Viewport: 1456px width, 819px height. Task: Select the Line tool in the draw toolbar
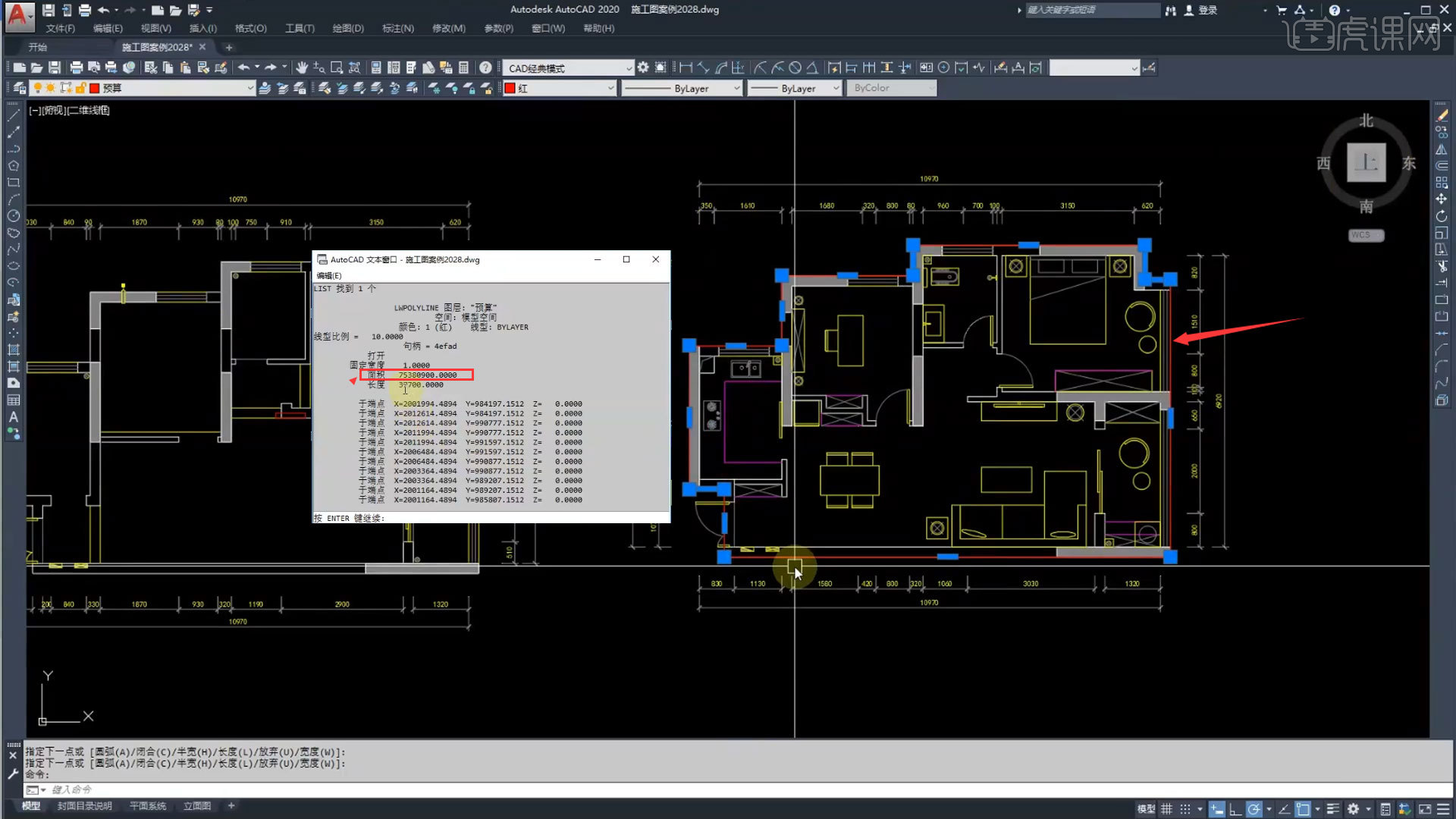click(13, 115)
